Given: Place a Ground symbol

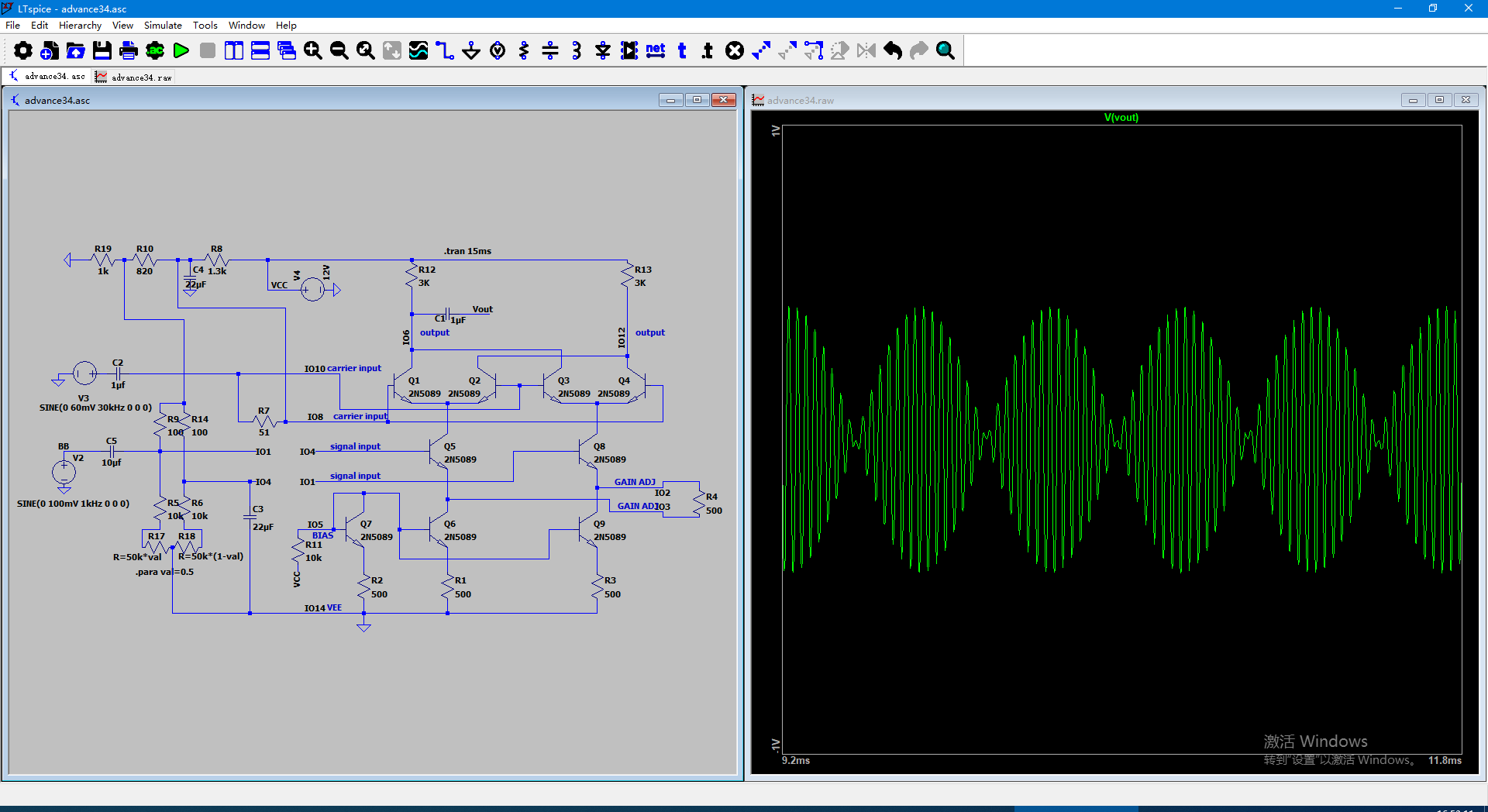Looking at the screenshot, I should pos(471,51).
